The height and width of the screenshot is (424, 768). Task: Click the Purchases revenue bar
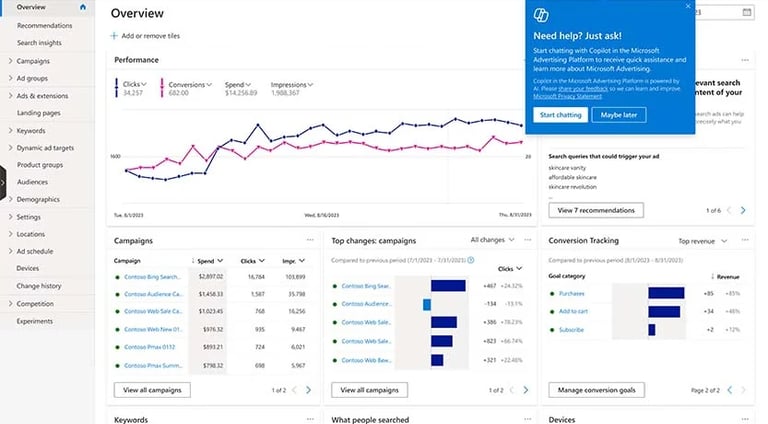point(666,293)
